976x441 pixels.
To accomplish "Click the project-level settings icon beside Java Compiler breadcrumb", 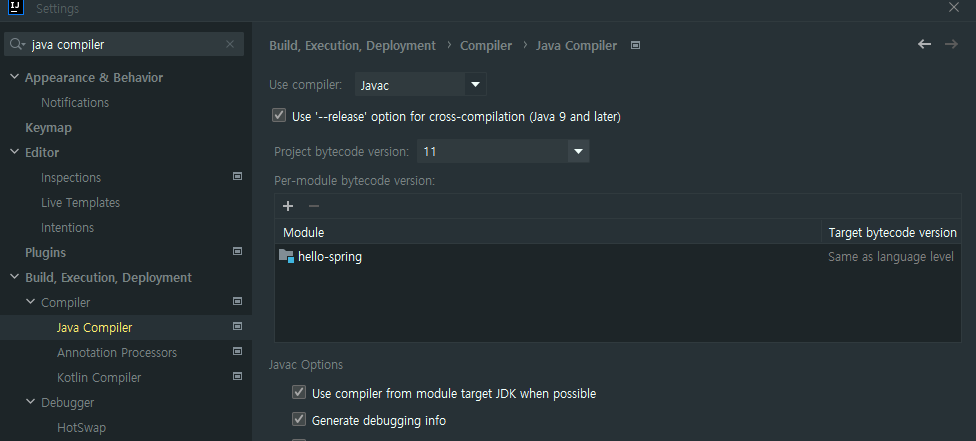I will [635, 45].
